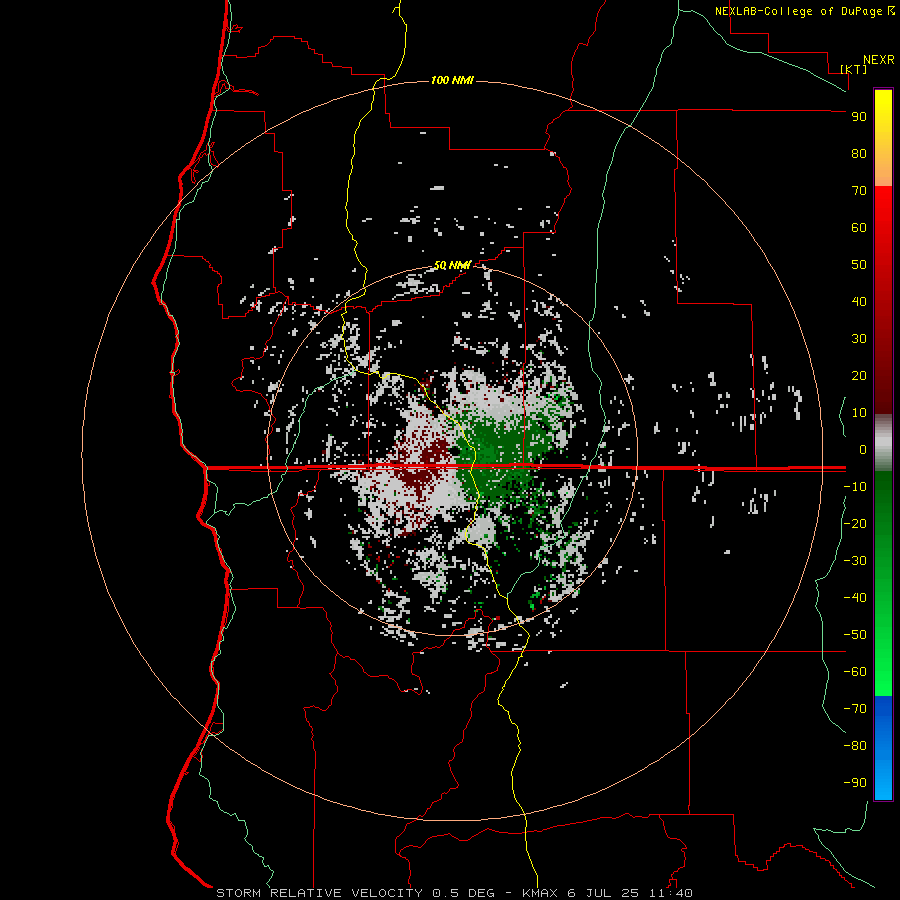The image size is (900, 900).
Task: Click the 30 value on velocity scale
Action: click(859, 339)
